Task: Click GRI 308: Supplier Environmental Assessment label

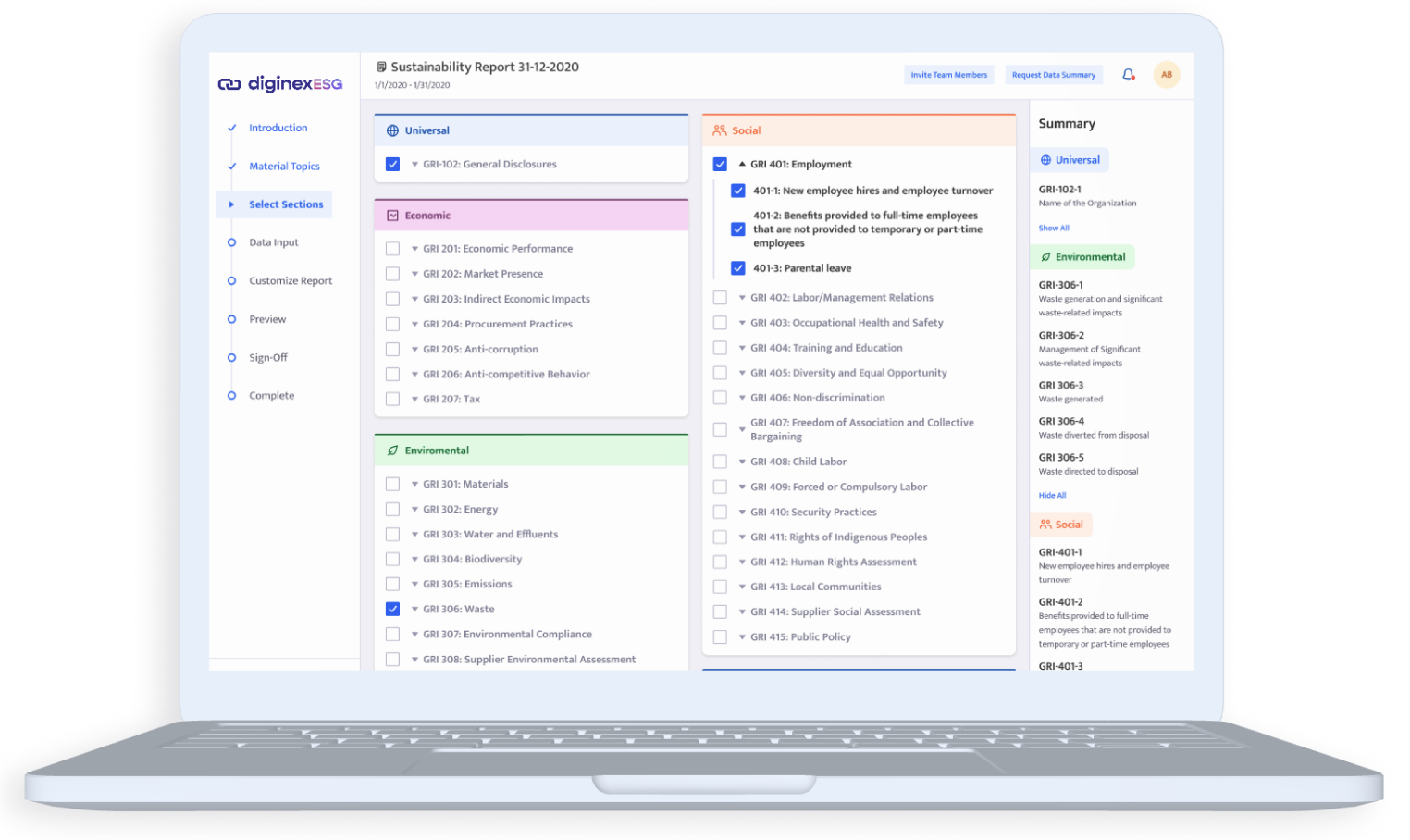Action: pyautogui.click(x=529, y=660)
